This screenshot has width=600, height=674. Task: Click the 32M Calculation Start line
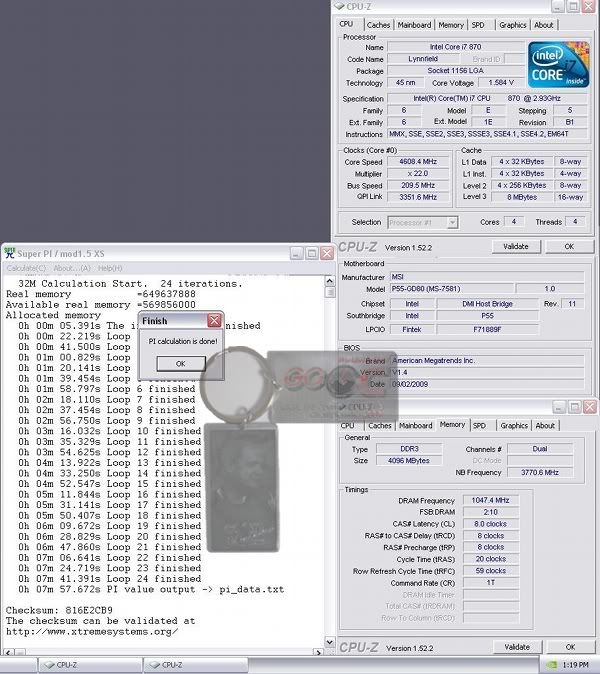[x=130, y=284]
